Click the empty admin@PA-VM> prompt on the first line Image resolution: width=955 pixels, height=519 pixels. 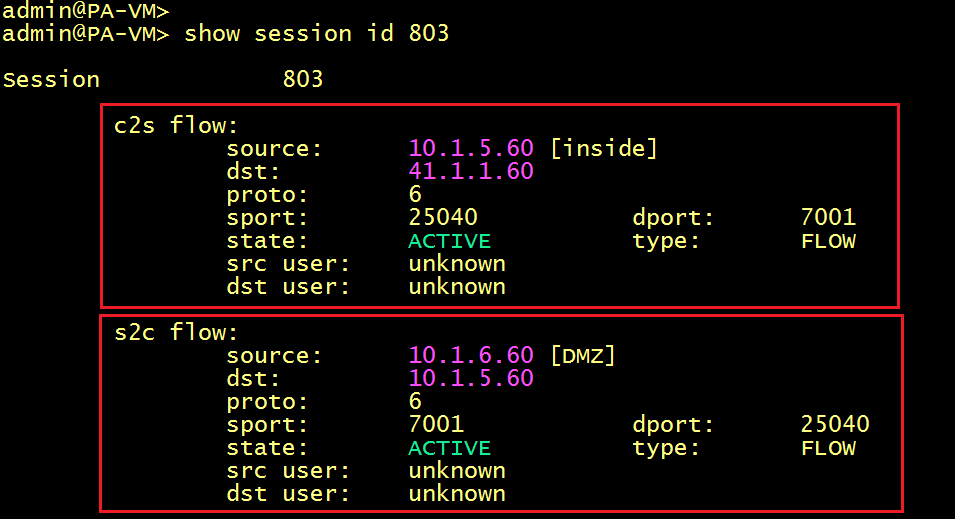86,11
